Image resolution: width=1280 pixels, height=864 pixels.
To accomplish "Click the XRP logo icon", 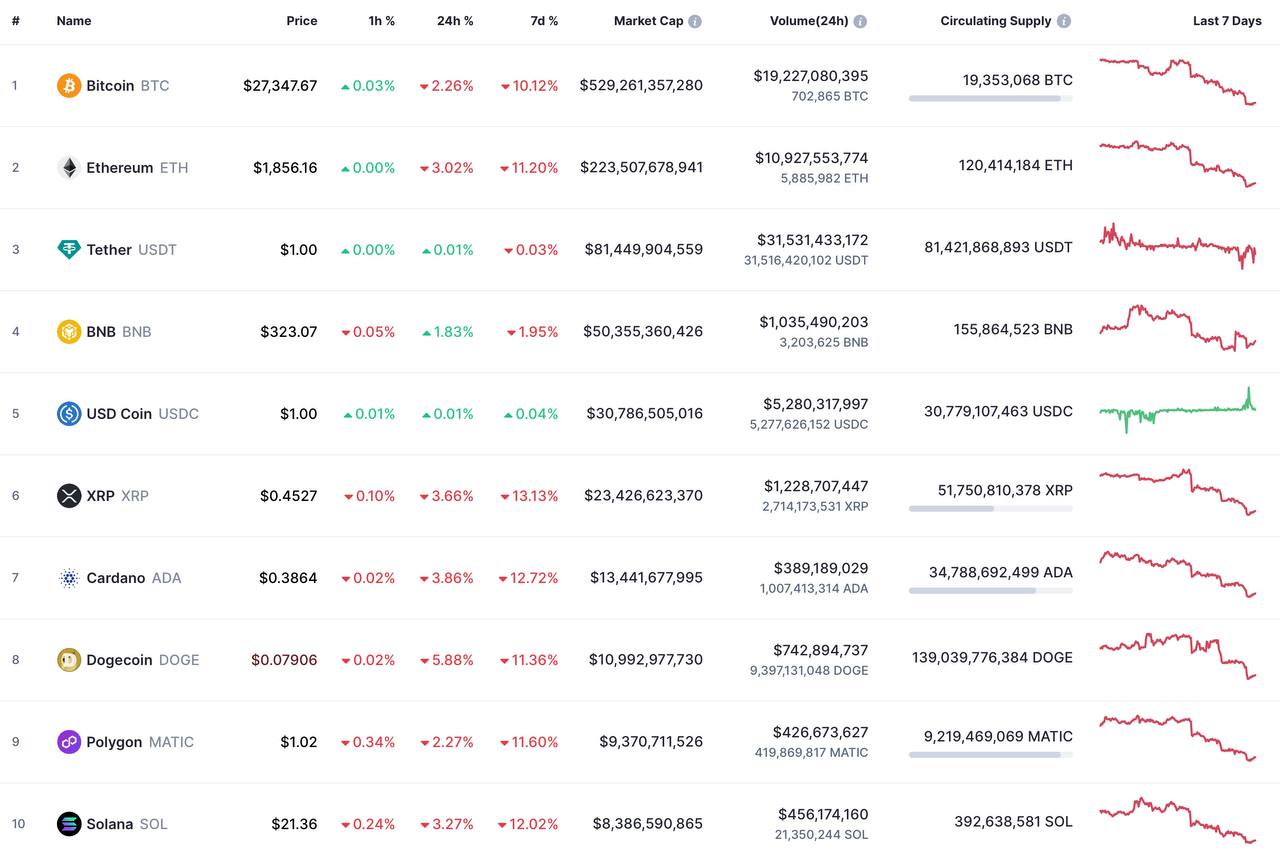I will tap(68, 496).
